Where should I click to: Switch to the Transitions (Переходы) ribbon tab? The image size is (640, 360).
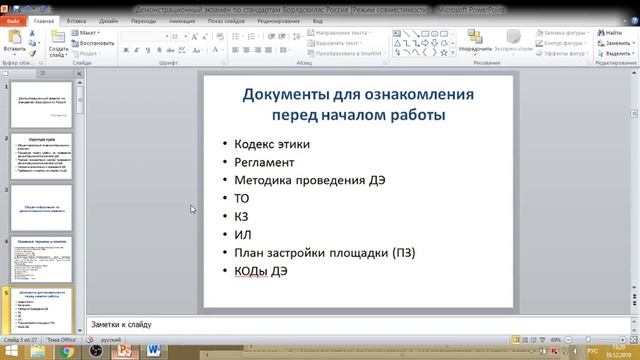[x=143, y=21]
